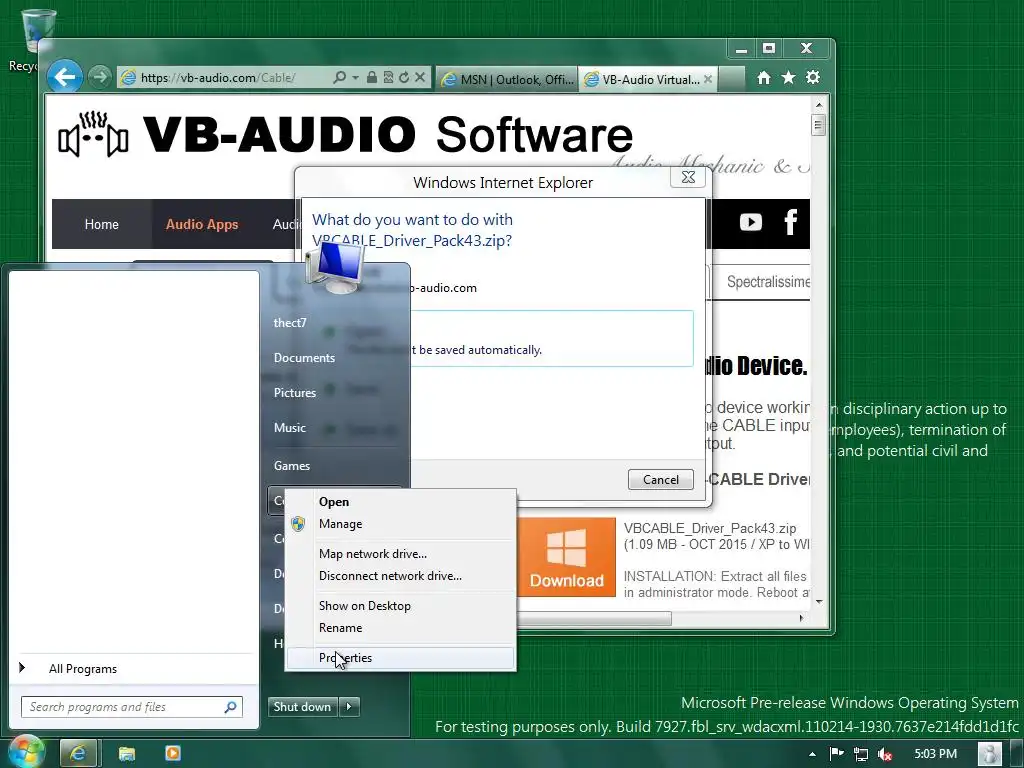Viewport: 1024px width, 768px height.
Task: Click the Shut down button
Action: pyautogui.click(x=302, y=707)
